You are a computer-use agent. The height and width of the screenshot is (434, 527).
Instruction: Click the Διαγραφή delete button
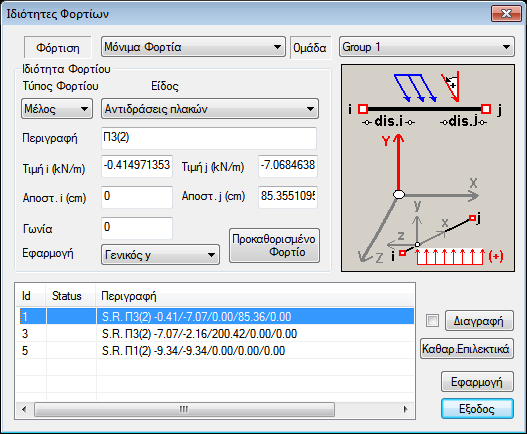(x=479, y=321)
